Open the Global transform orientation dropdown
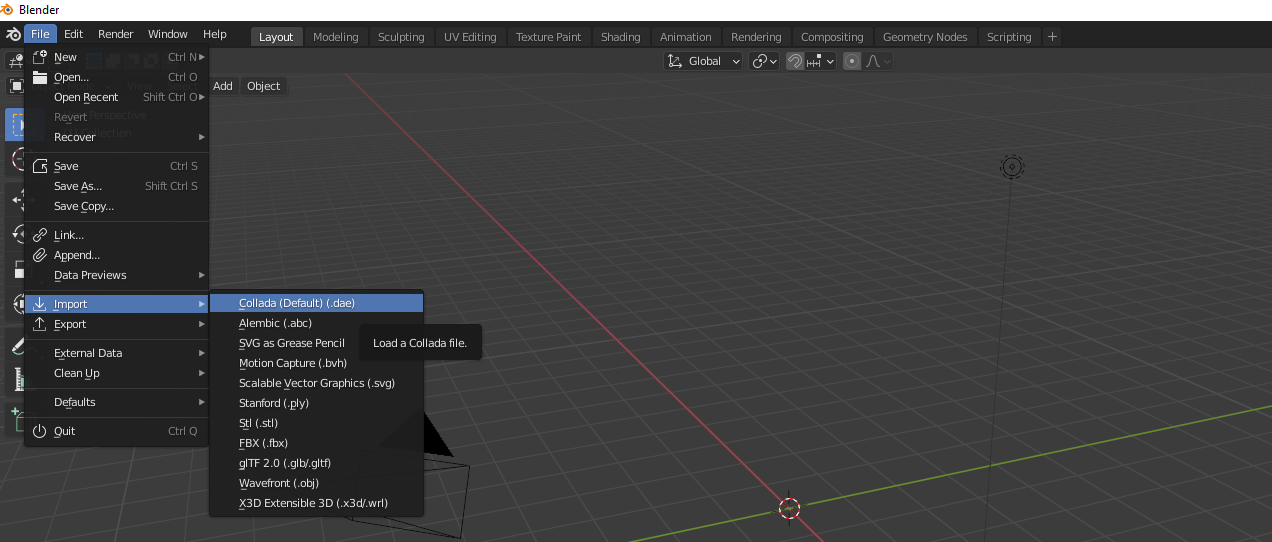 pos(704,61)
